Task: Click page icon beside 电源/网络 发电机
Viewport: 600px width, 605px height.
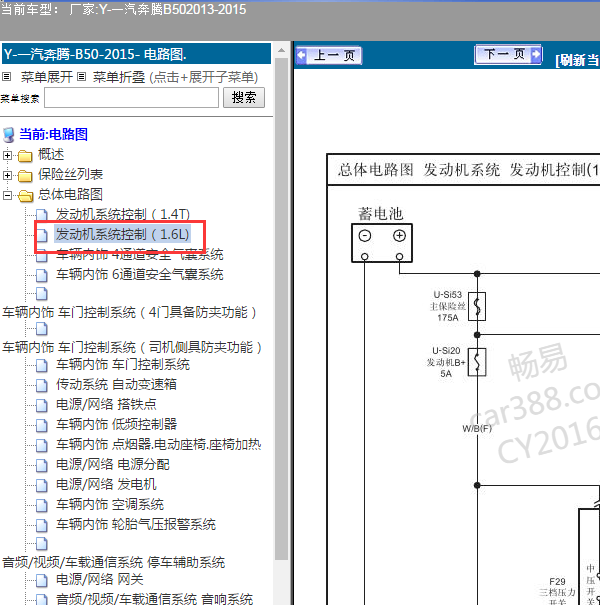Action: coord(42,485)
